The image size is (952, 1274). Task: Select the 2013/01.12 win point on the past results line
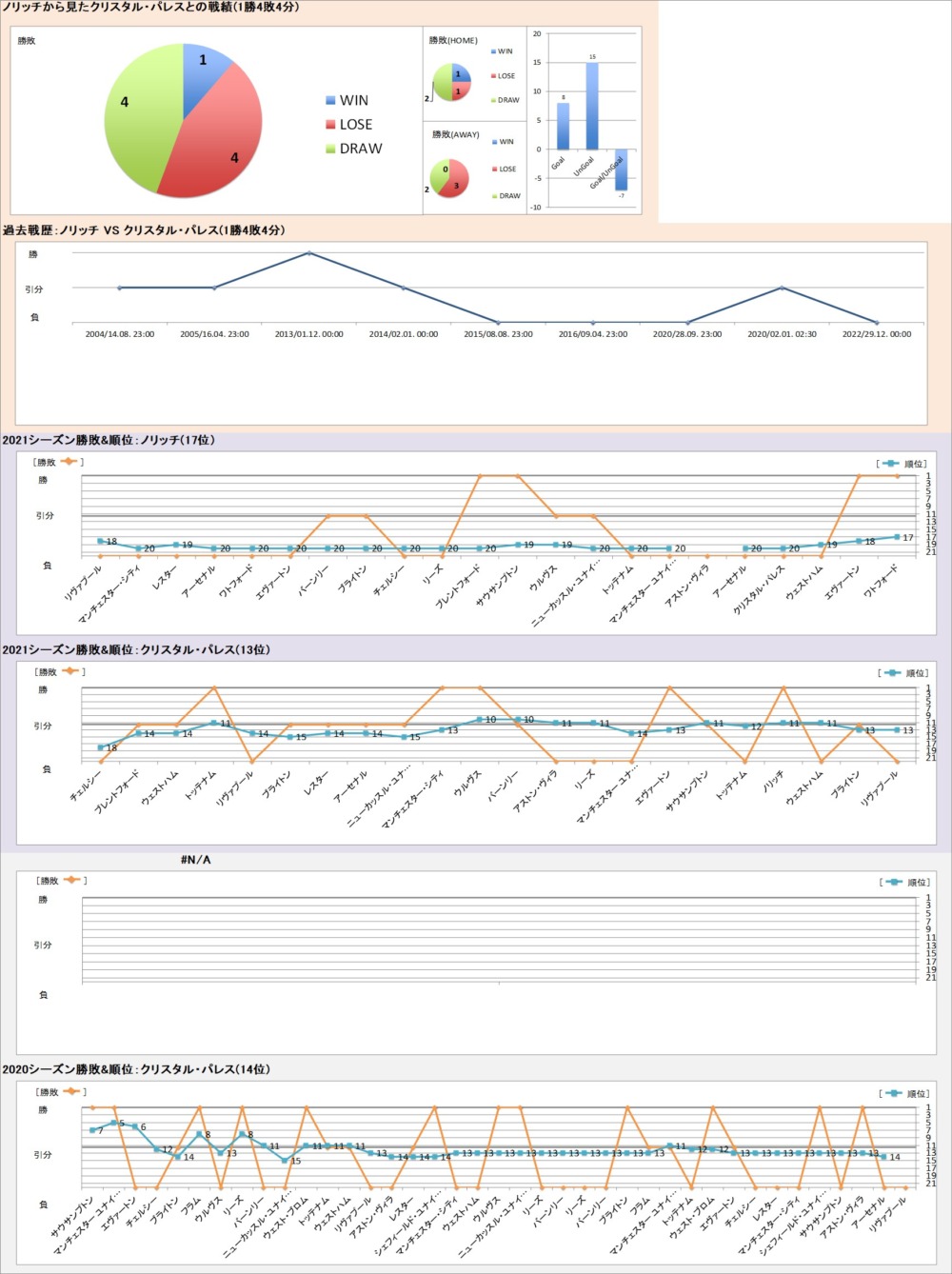point(308,253)
